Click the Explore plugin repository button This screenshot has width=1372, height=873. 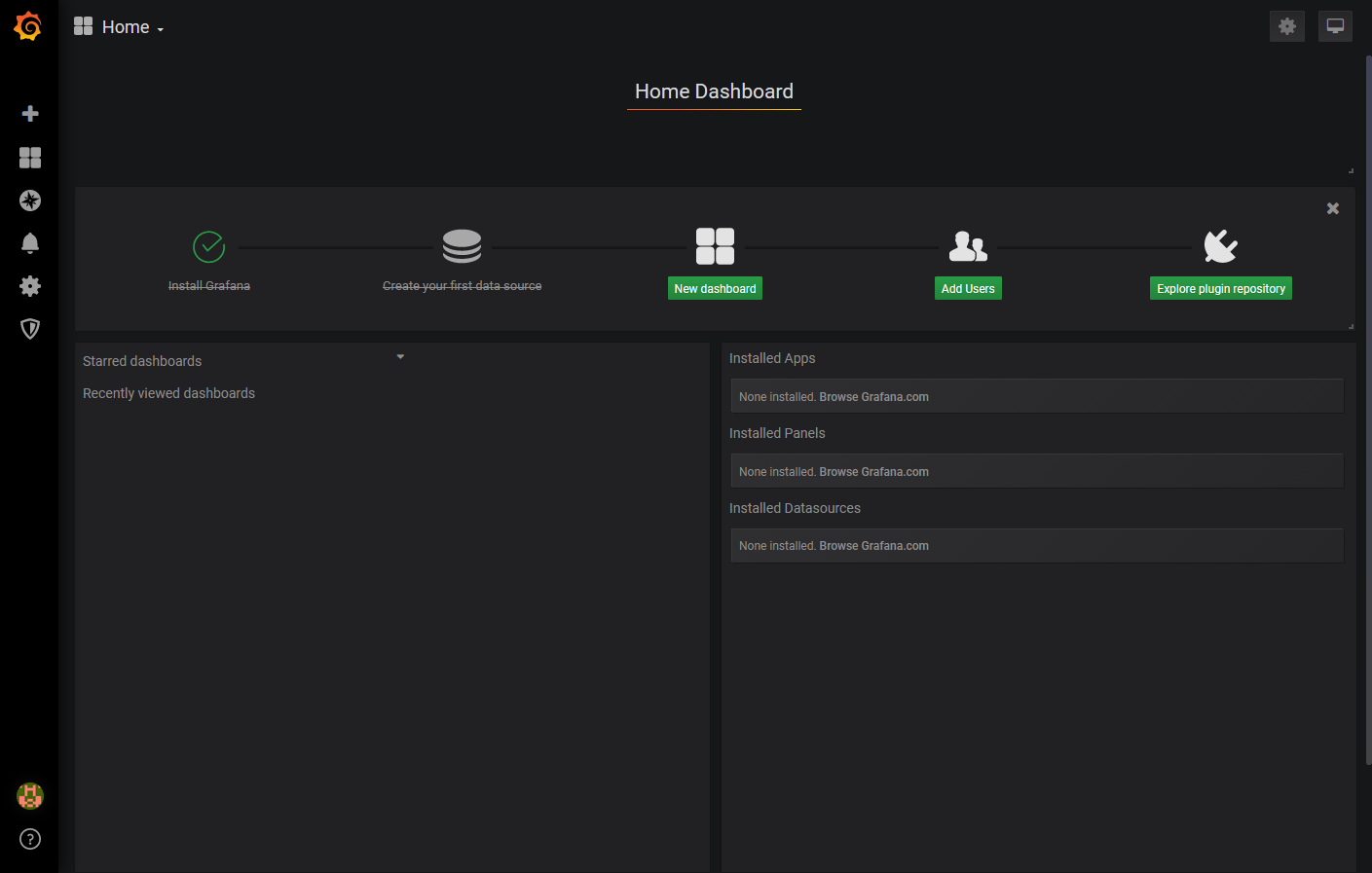tap(1221, 288)
